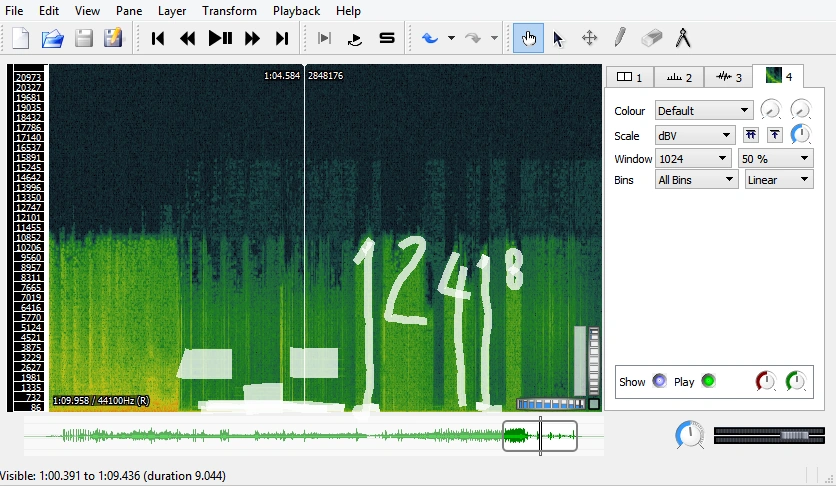Select the arrow Select tool
Image resolution: width=836 pixels, height=486 pixels.
[558, 39]
